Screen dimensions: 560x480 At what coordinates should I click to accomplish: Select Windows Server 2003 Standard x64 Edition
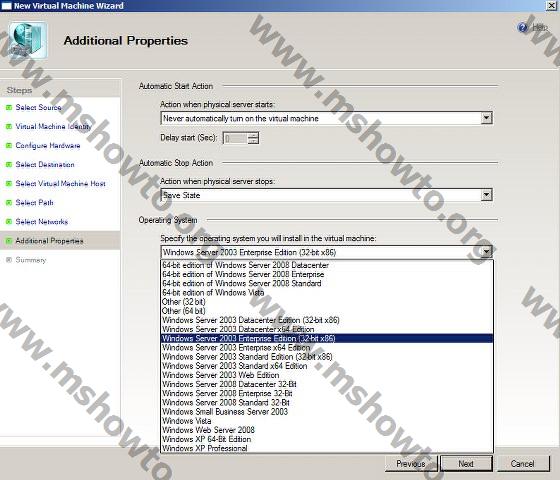coord(327,366)
